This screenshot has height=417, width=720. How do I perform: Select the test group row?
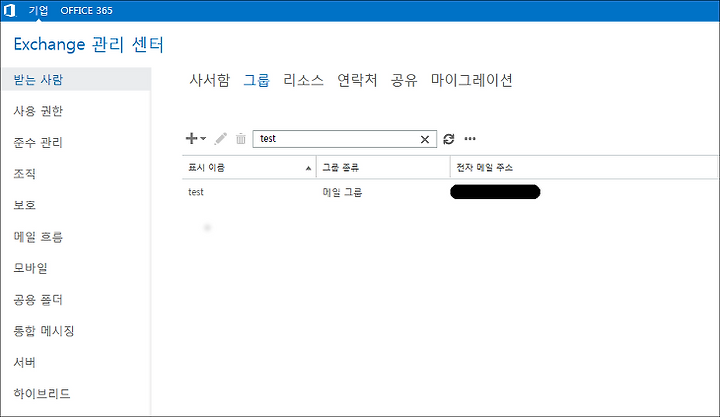pos(450,192)
